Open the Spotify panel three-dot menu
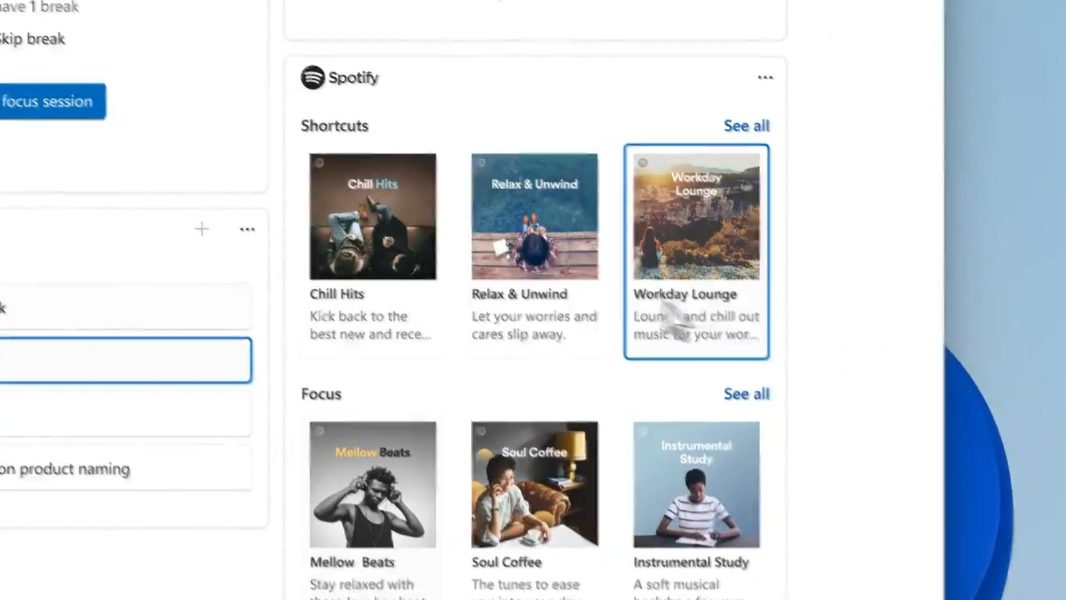Screen dimensions: 1066x600 [x=765, y=78]
